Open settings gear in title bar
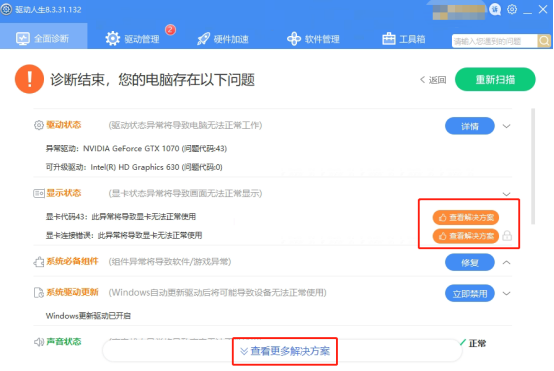The image size is (554, 371). pos(512,9)
